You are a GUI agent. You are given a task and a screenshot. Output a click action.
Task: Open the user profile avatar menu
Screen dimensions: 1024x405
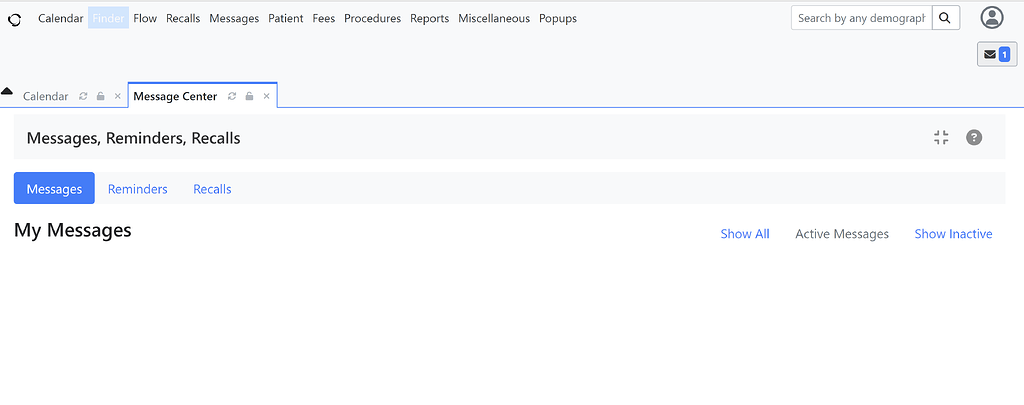pos(991,18)
